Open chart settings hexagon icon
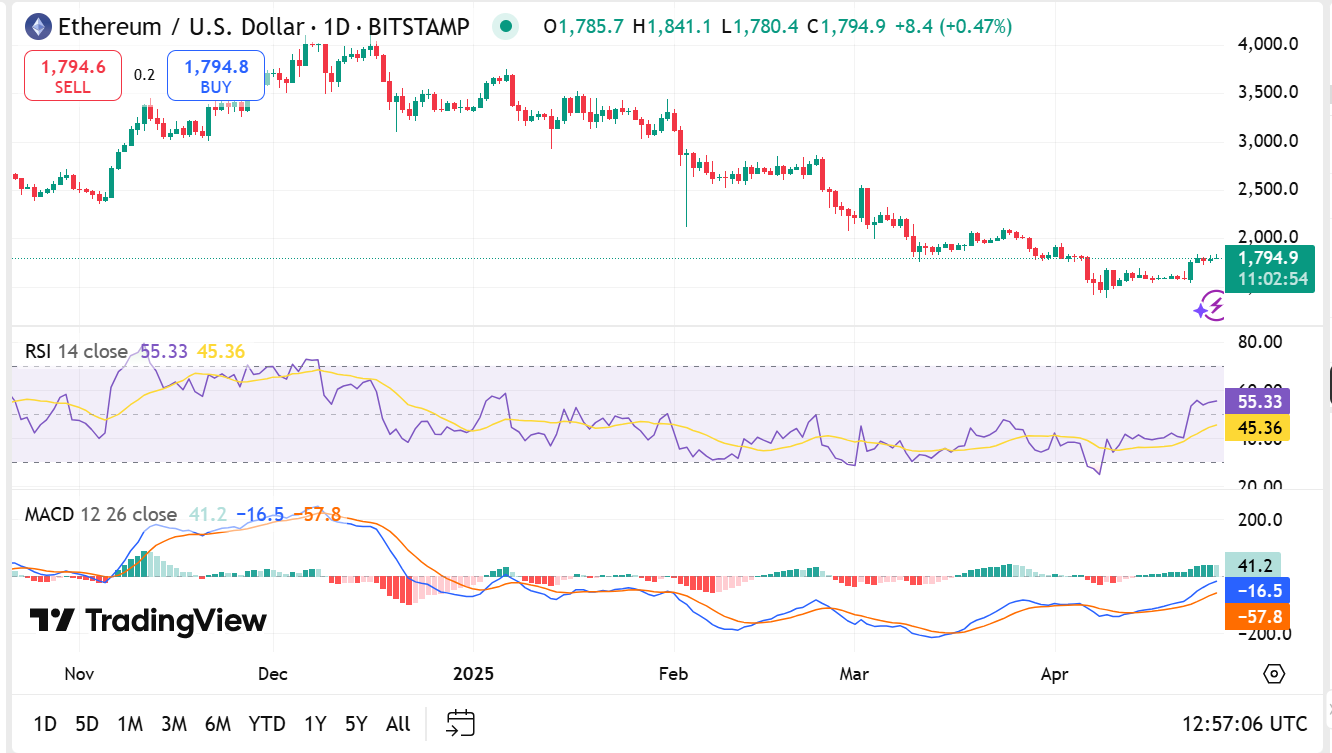 click(1274, 673)
